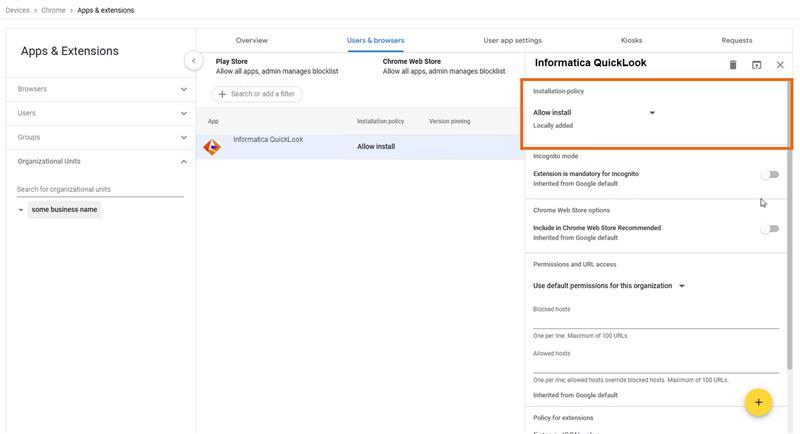Open the User app settings tab
The width and height of the screenshot is (800, 434).
(x=512, y=40)
